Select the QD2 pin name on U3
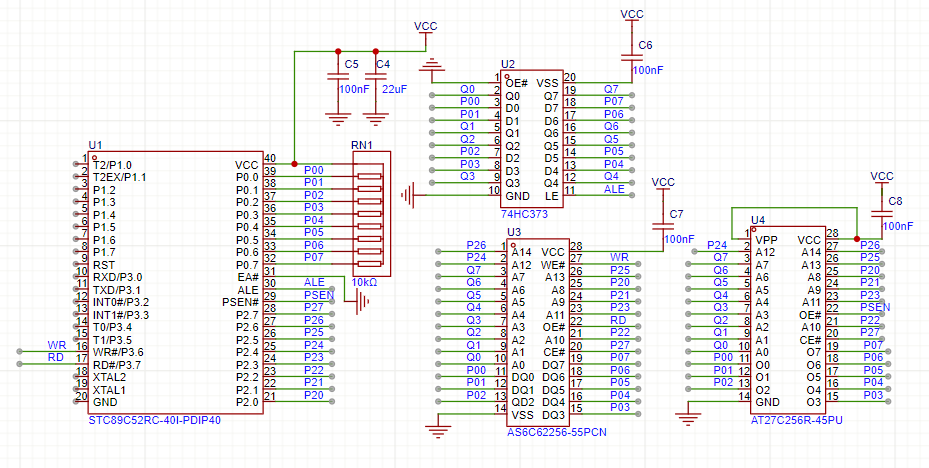 pyautogui.click(x=523, y=402)
